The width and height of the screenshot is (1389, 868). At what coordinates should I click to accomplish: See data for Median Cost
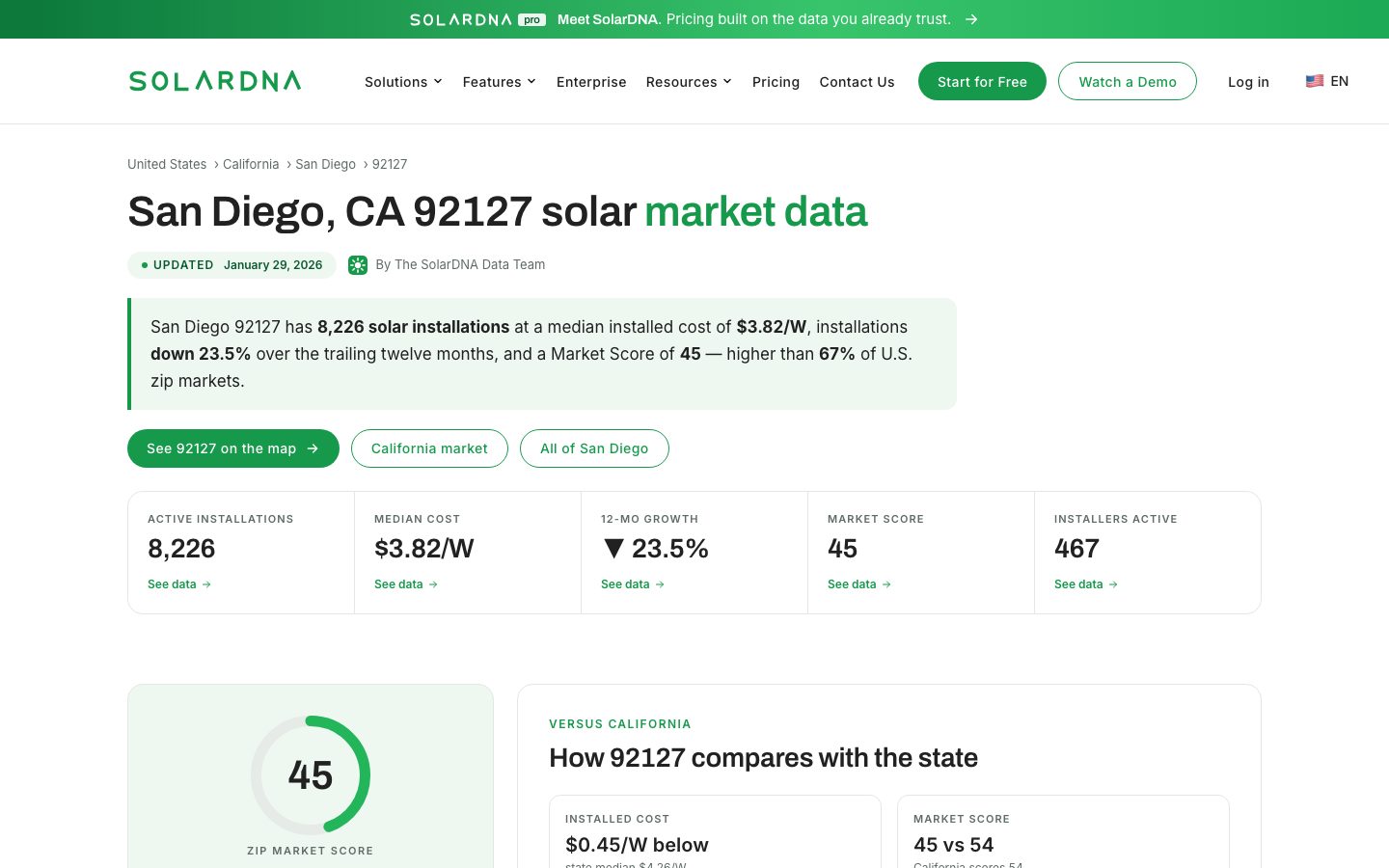click(406, 584)
